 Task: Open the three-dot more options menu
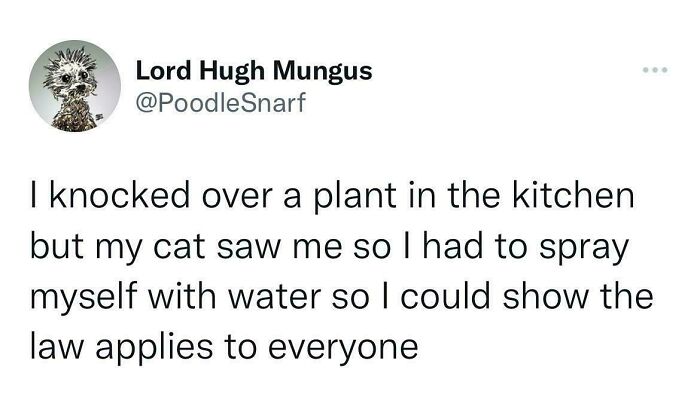[x=655, y=70]
